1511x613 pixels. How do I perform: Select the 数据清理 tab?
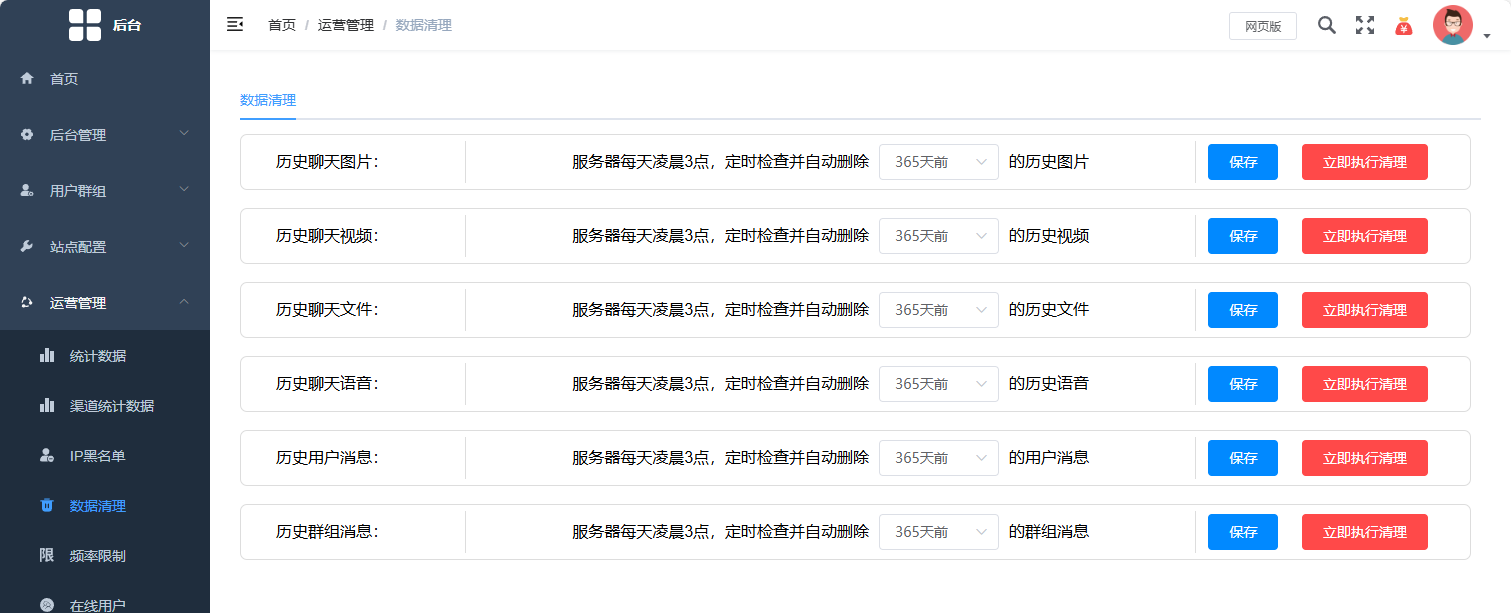pyautogui.click(x=268, y=100)
